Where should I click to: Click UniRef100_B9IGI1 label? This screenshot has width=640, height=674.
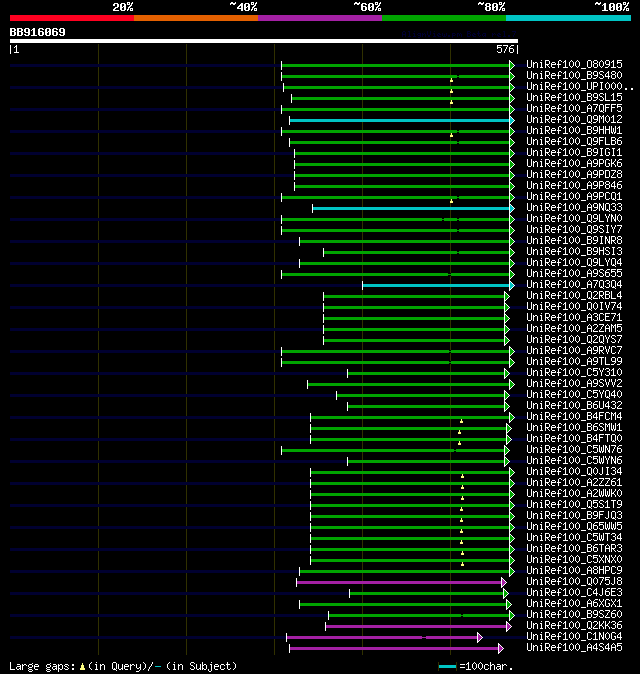click(x=574, y=153)
